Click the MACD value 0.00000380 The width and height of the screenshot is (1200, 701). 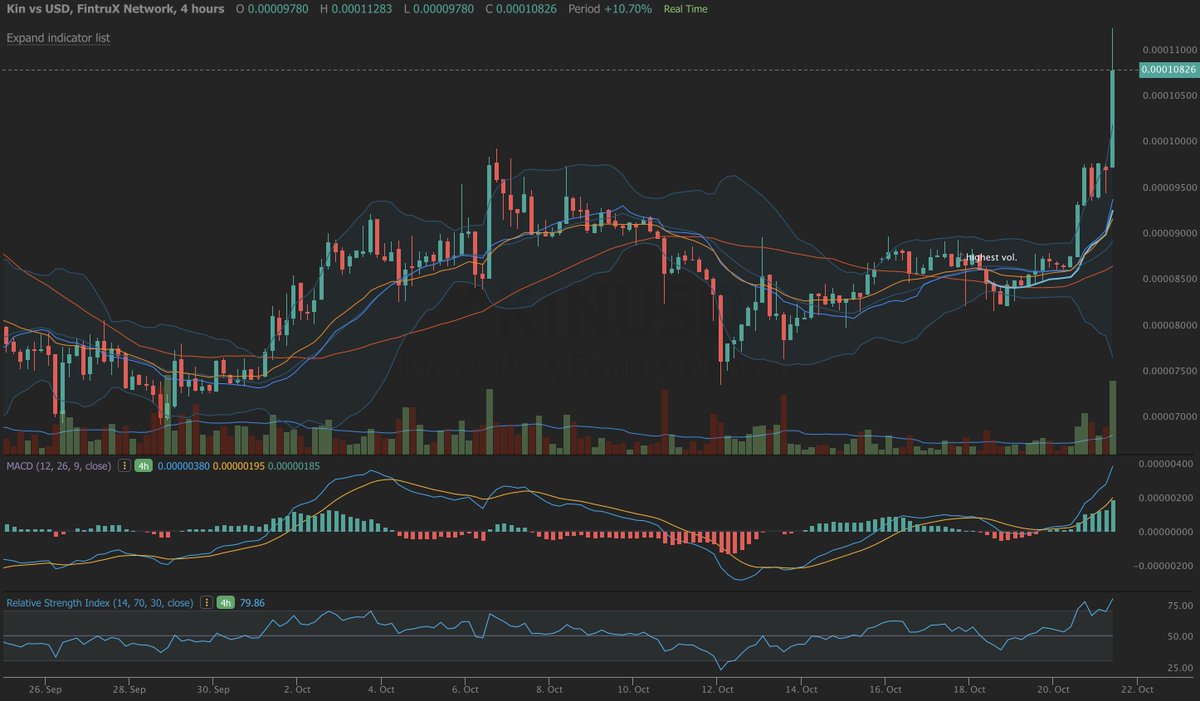point(183,466)
